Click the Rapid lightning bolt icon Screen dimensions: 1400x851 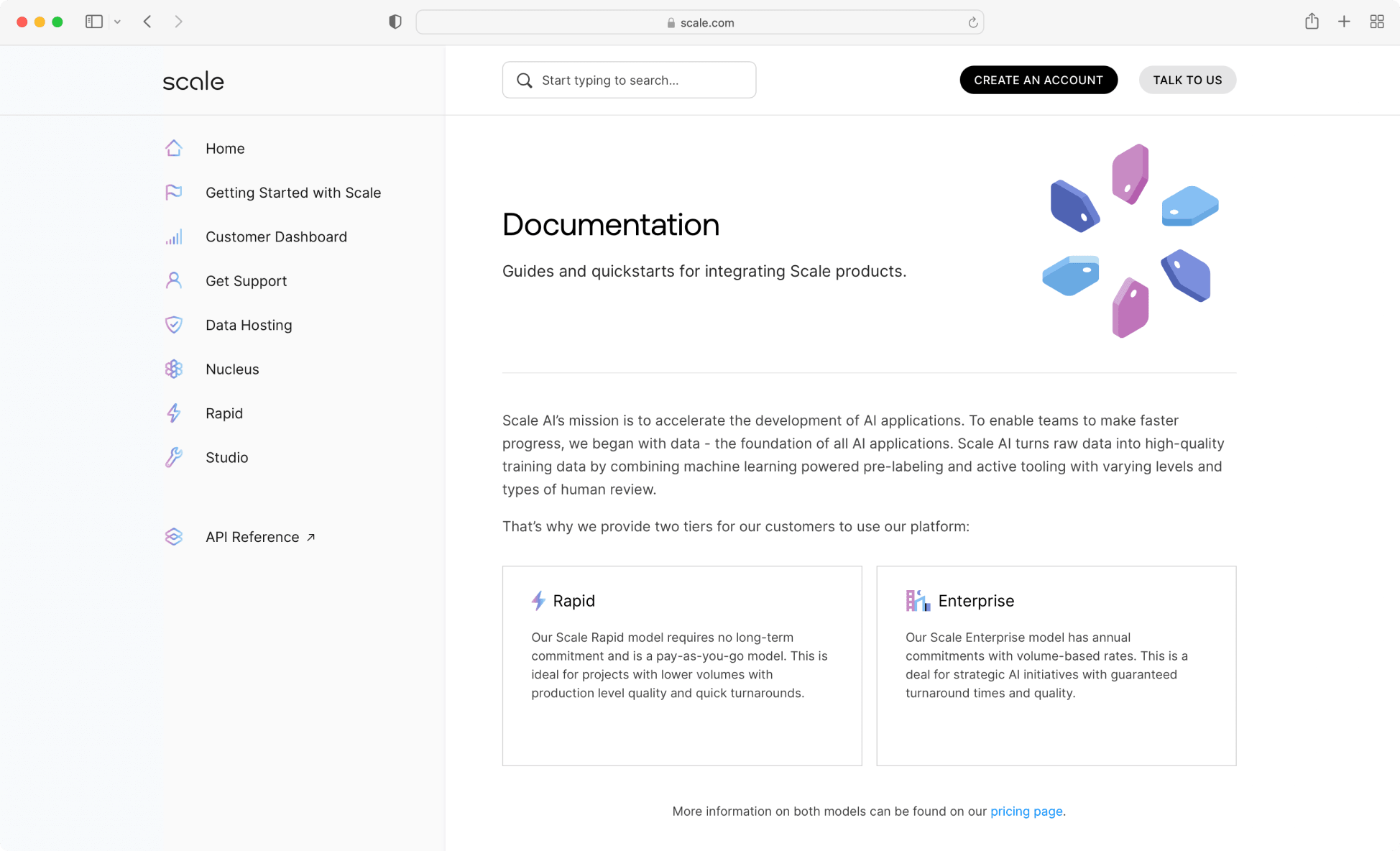174,413
